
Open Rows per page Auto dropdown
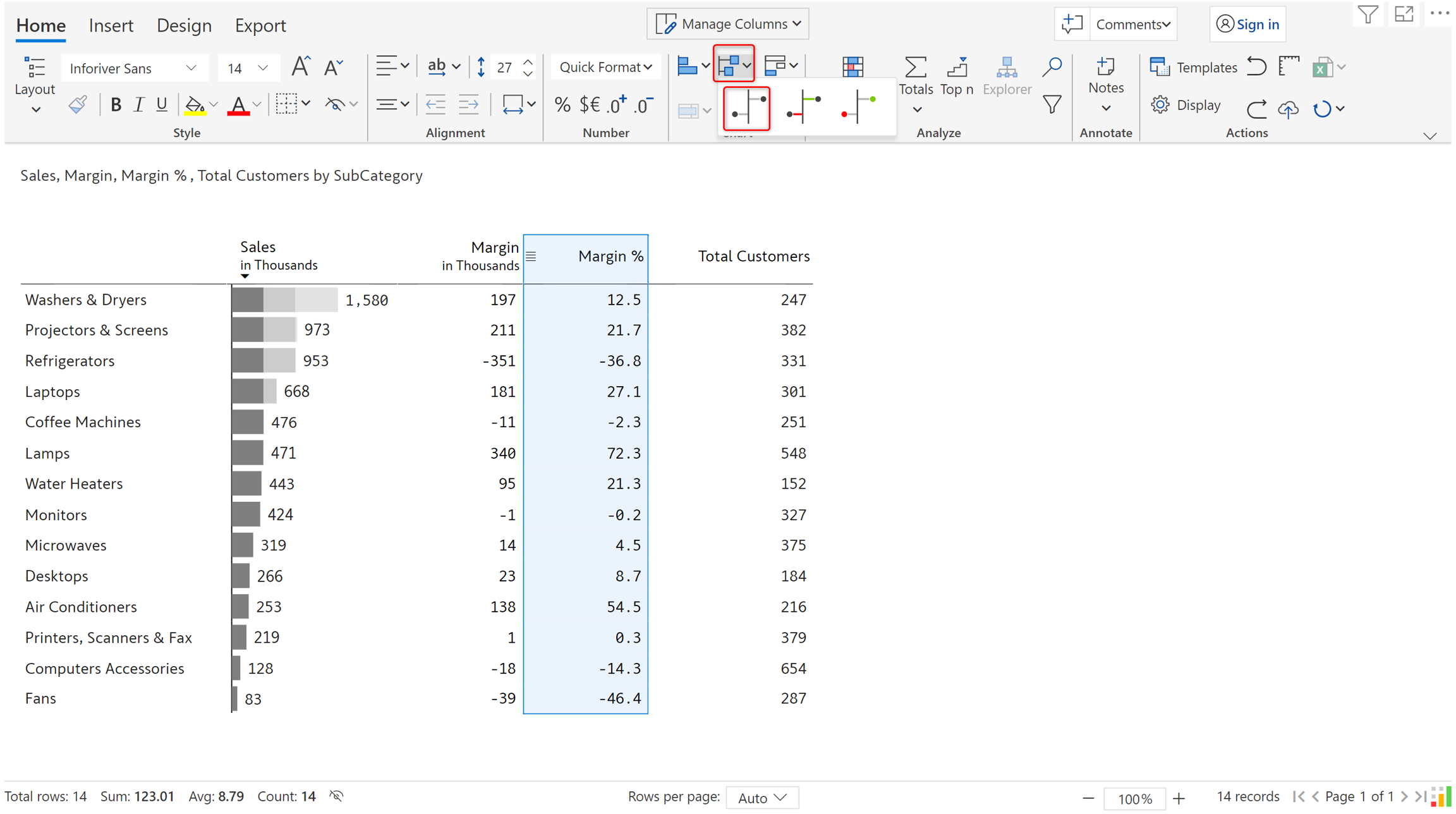click(x=762, y=798)
